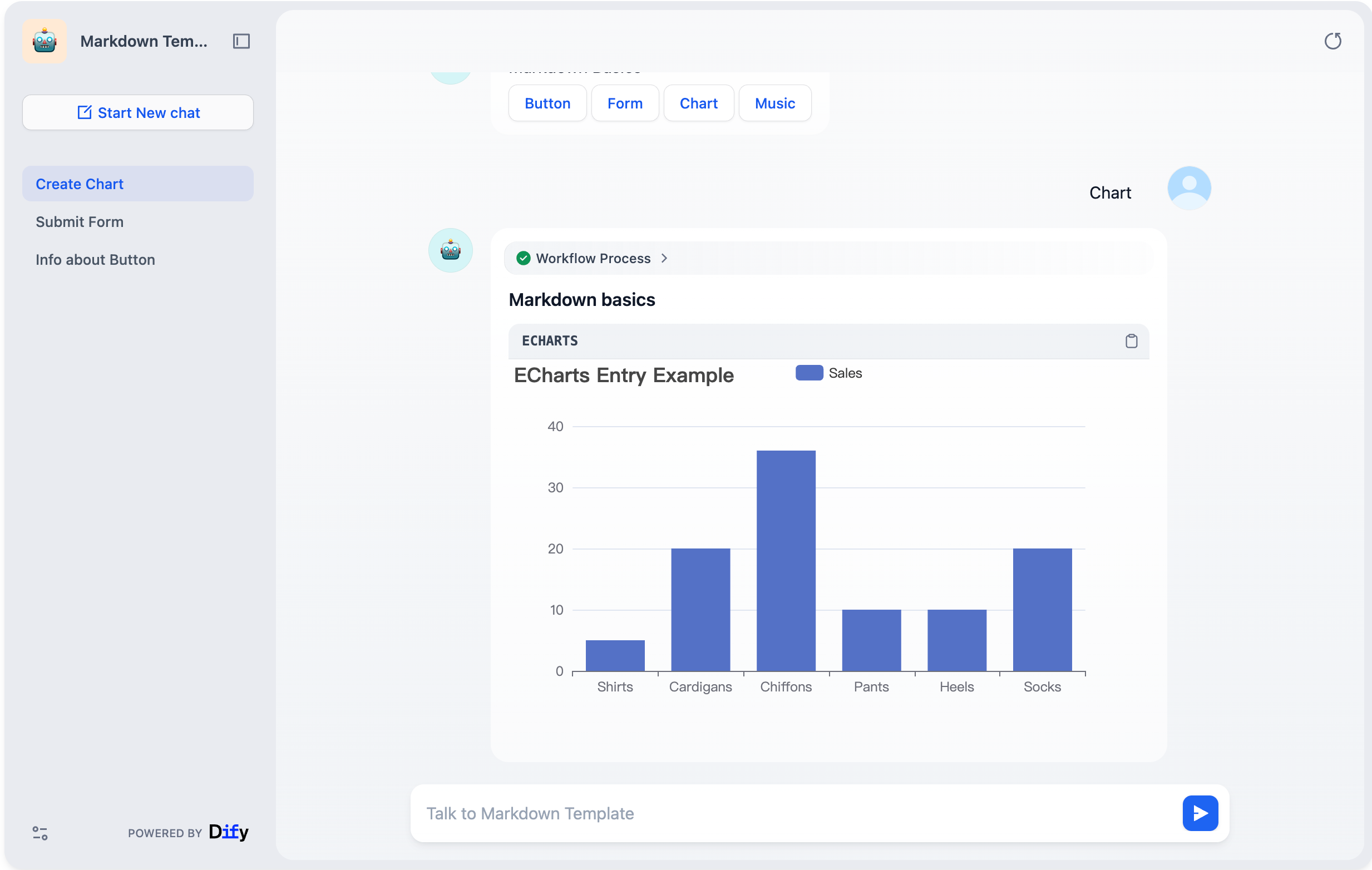This screenshot has height=870, width=1372.
Task: Click the Markdown Template robot app icon
Action: point(45,41)
